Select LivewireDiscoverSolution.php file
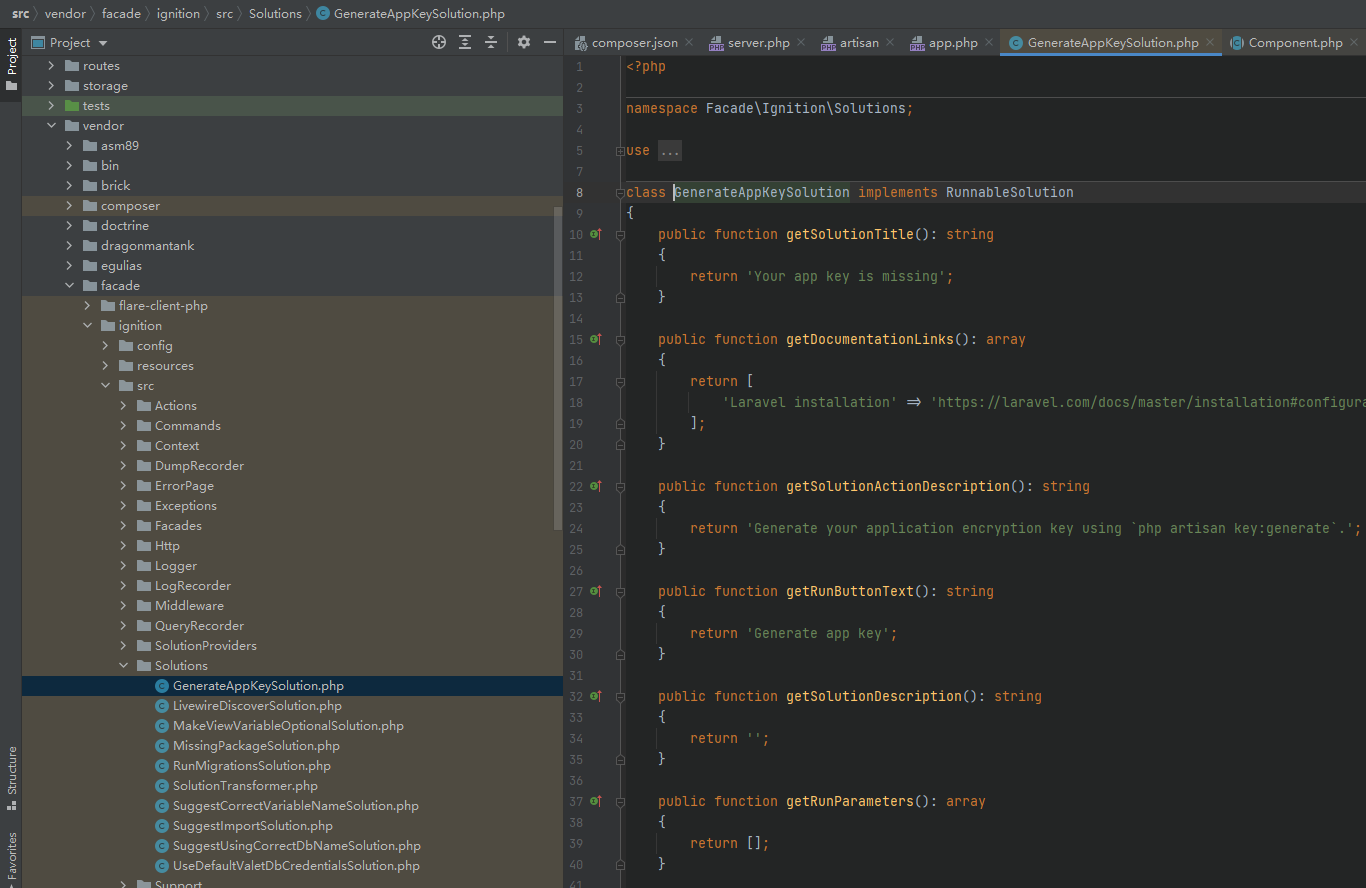1366x888 pixels. [x=257, y=706]
